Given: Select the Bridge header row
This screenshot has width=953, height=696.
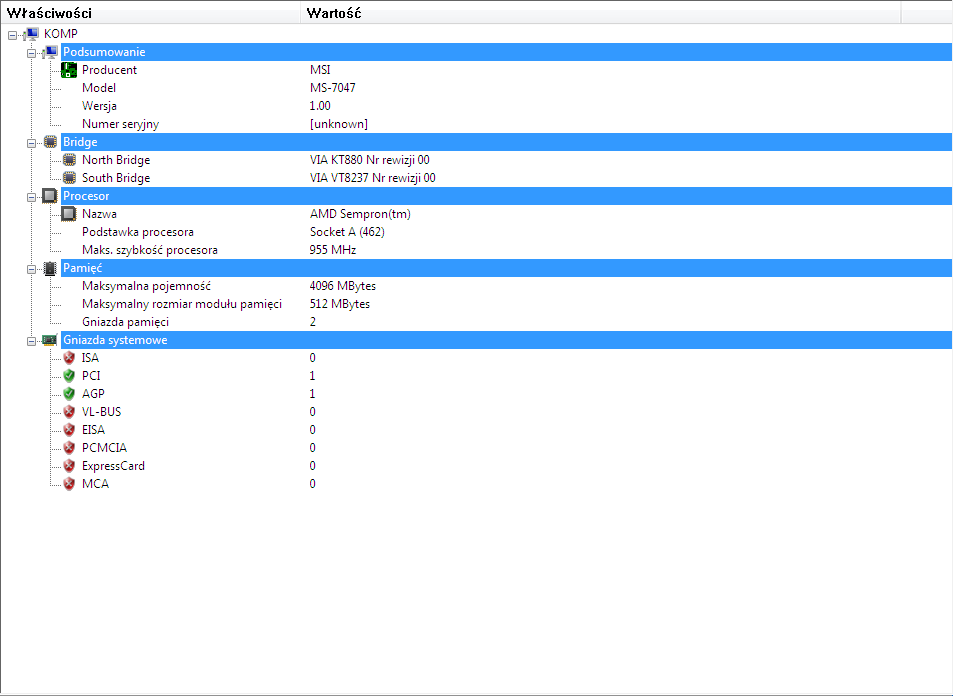Looking at the screenshot, I should tap(506, 142).
